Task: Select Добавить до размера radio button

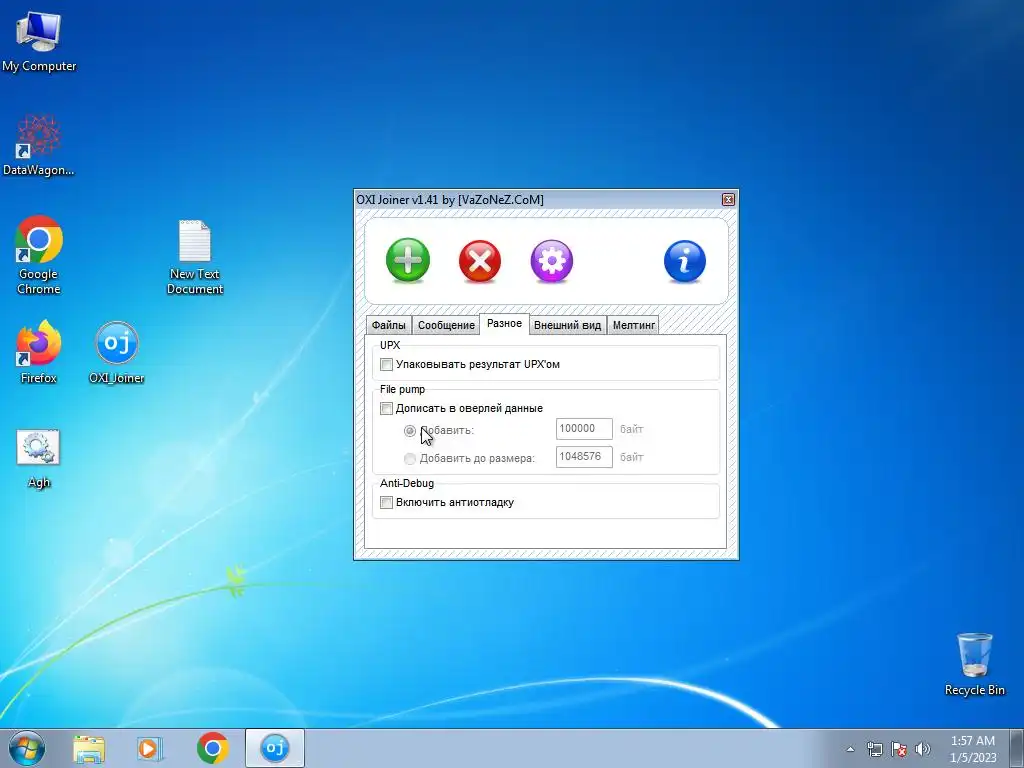Action: pos(409,458)
